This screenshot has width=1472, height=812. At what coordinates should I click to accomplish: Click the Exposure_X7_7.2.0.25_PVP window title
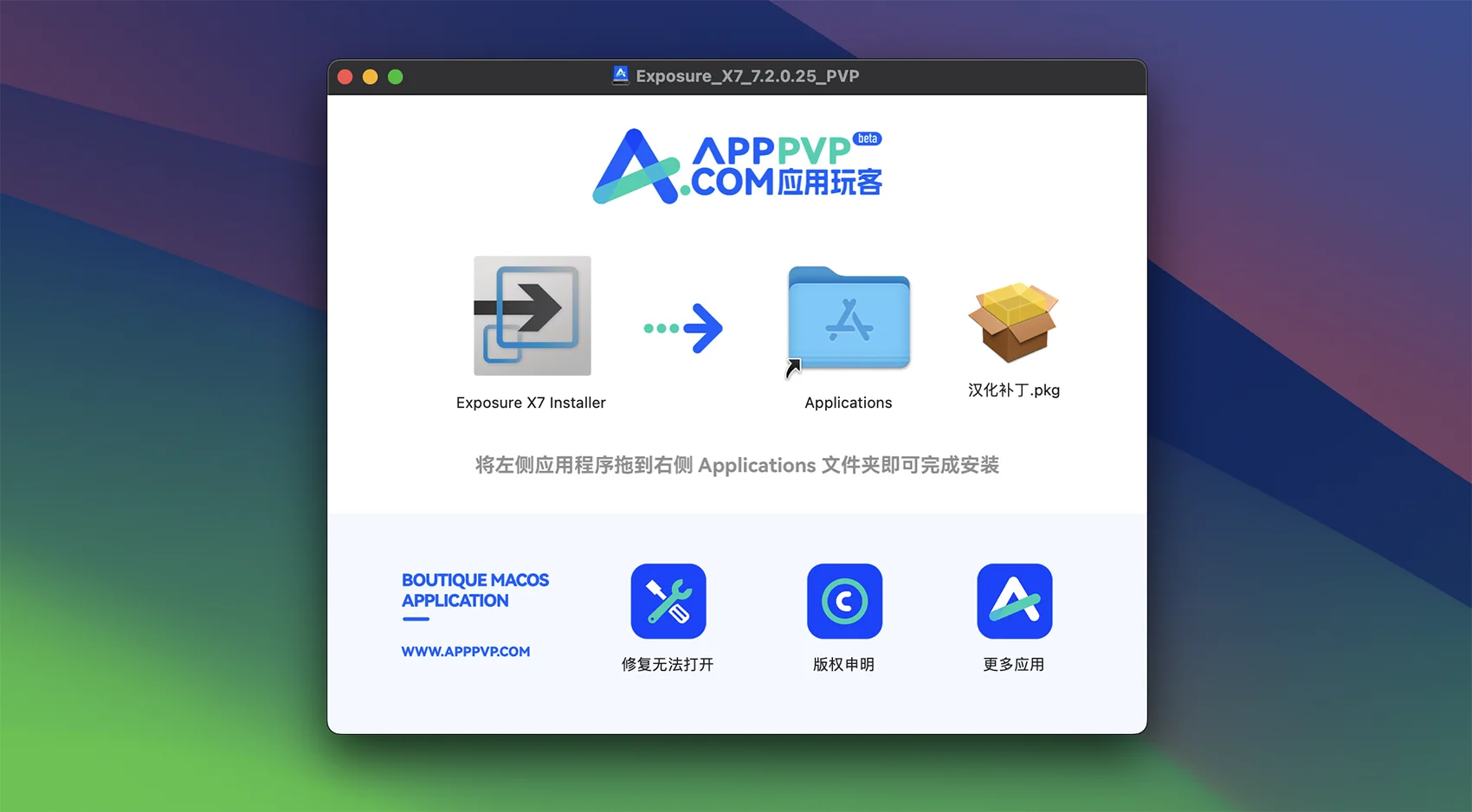[x=747, y=76]
